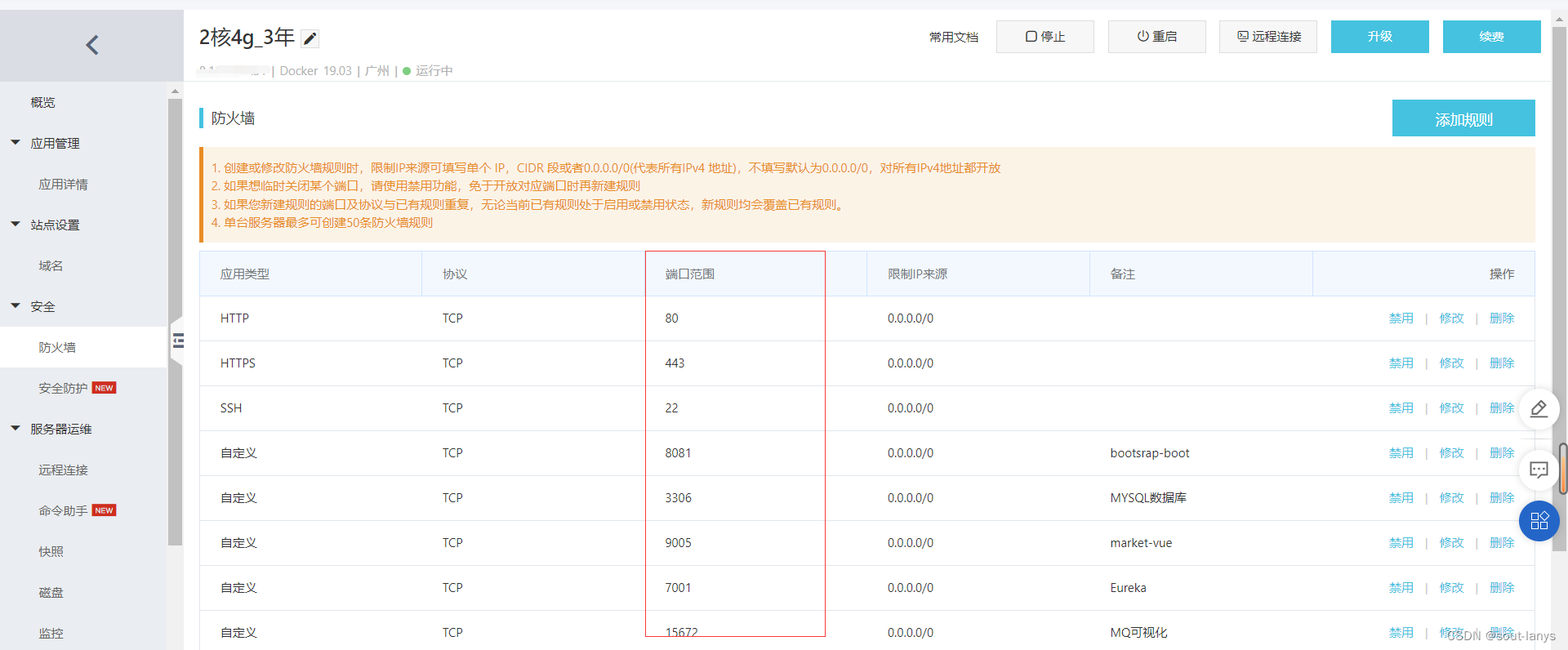Disable the HTTPS port 443 rule
Screen dimensions: 1568x650
(1401, 363)
